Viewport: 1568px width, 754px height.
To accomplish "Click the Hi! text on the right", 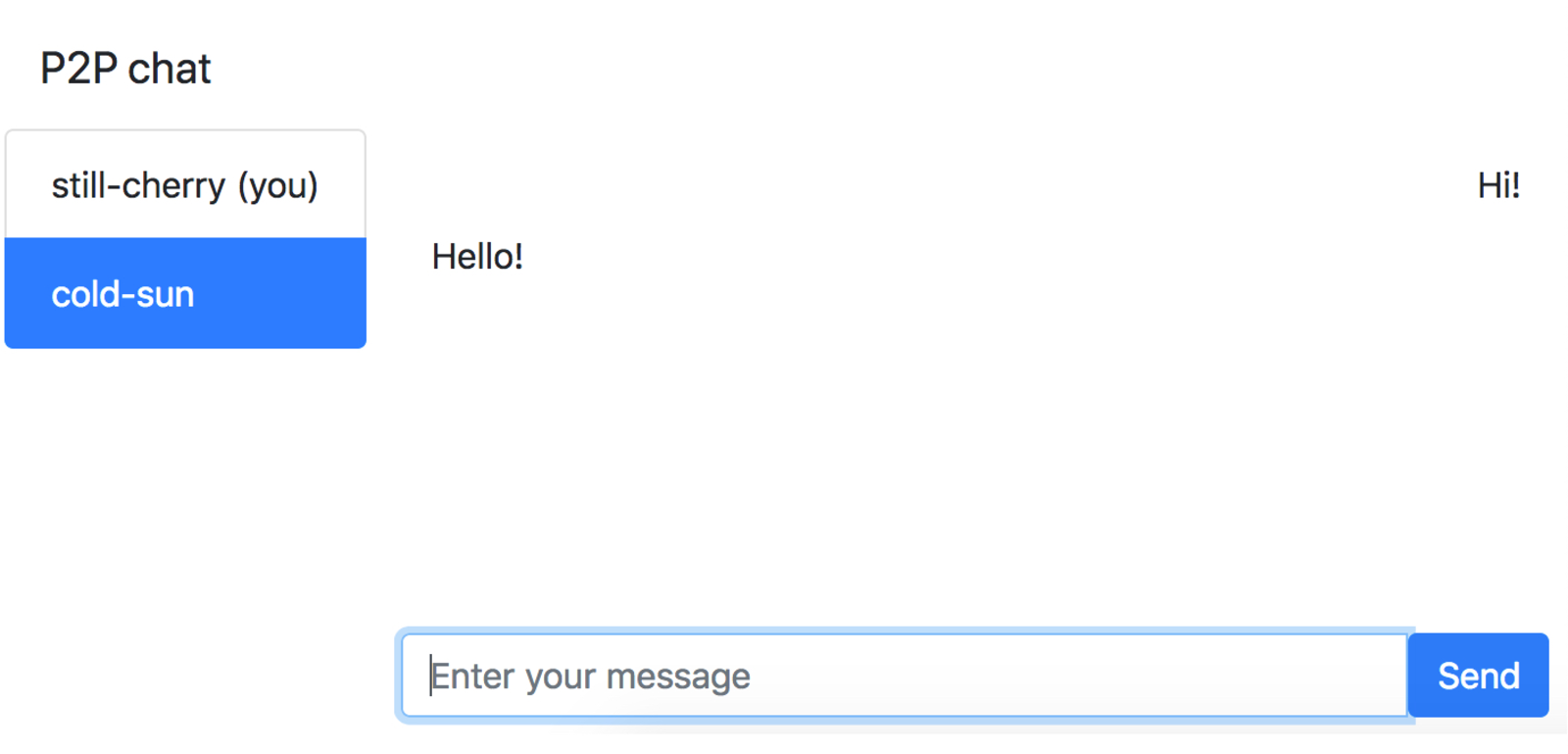I will 1498,184.
